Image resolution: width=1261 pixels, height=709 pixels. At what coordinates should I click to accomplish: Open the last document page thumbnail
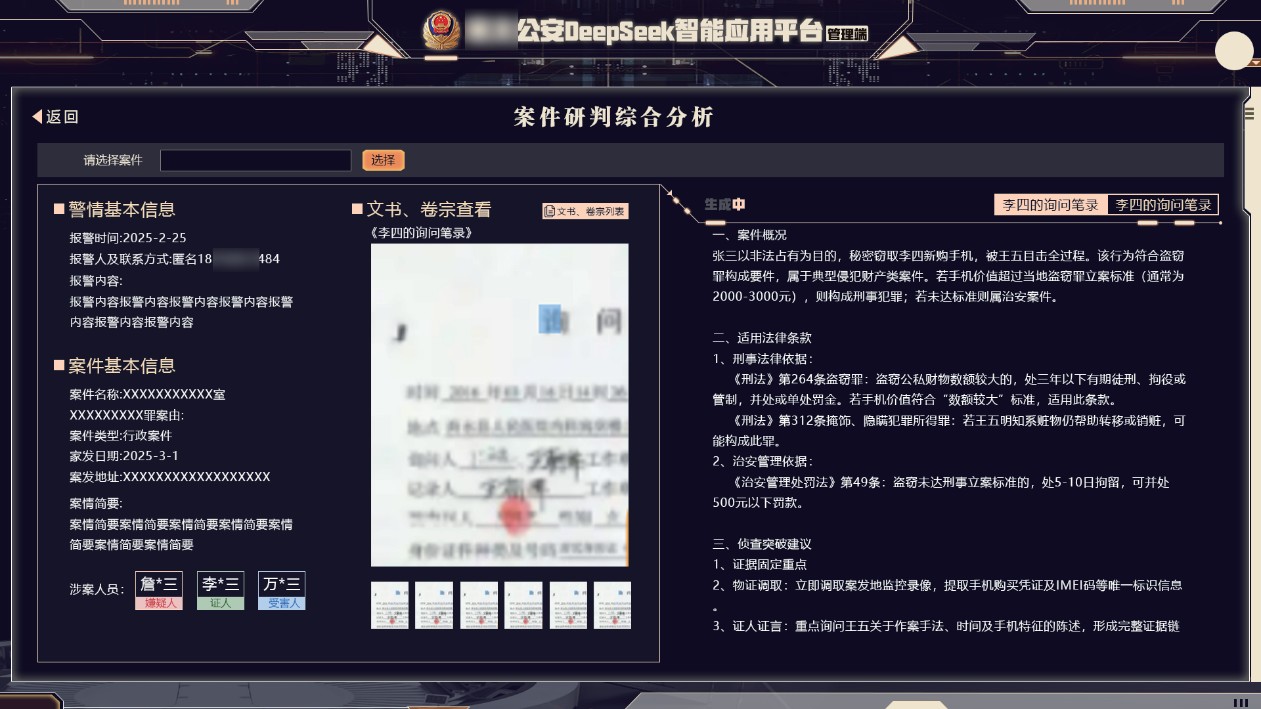pos(612,605)
